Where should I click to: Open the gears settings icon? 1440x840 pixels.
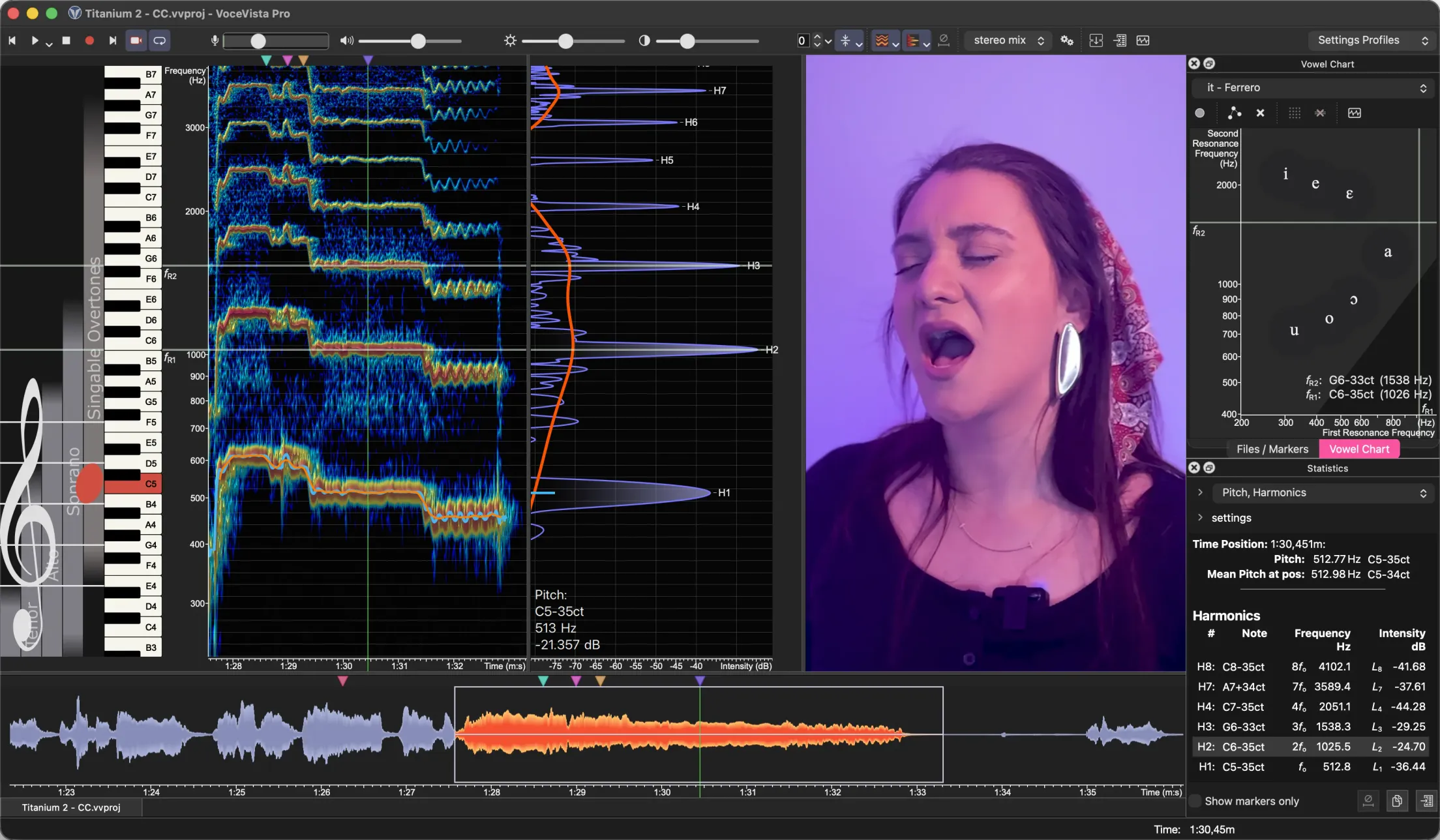1067,40
